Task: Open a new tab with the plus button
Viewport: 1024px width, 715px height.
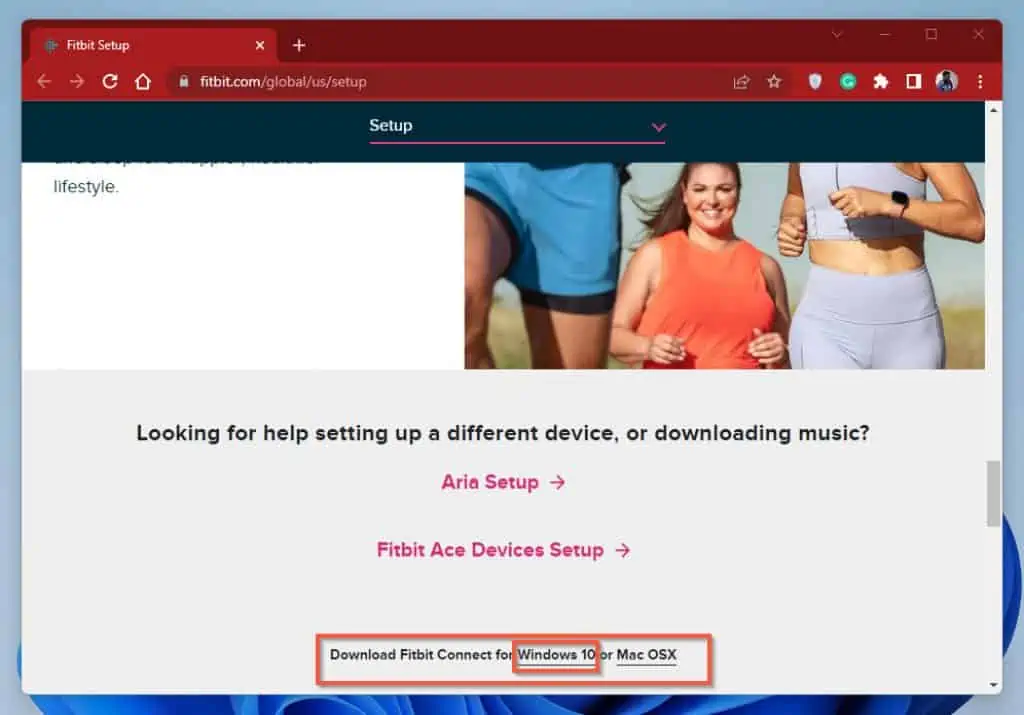Action: click(299, 45)
